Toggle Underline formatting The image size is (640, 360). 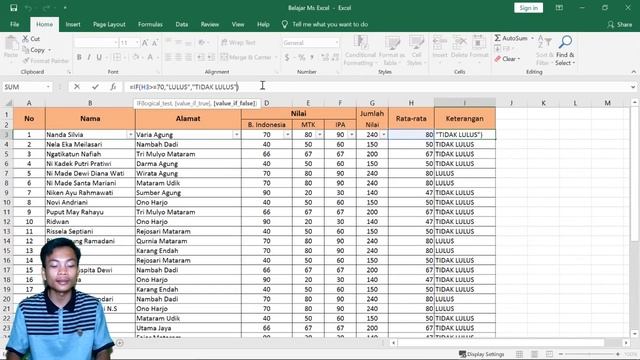[x=99, y=57]
